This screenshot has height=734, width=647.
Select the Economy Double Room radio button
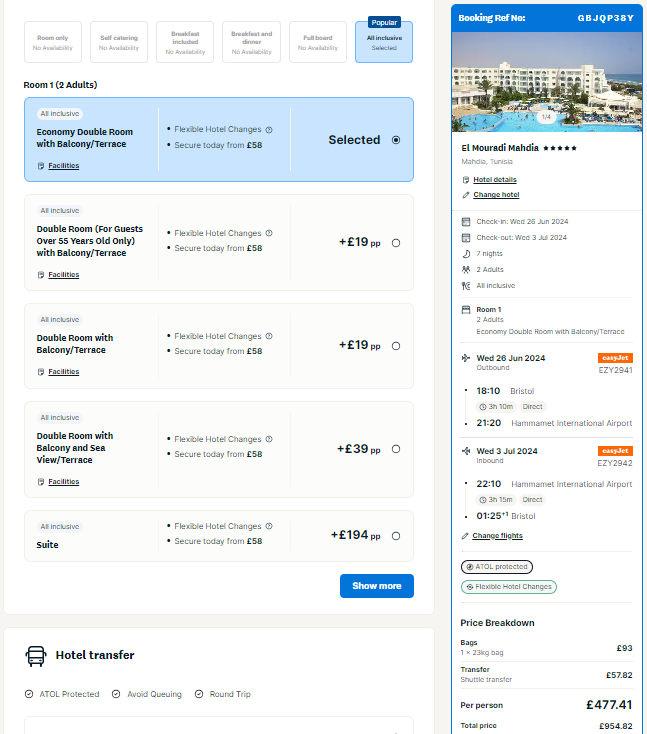tap(396, 140)
